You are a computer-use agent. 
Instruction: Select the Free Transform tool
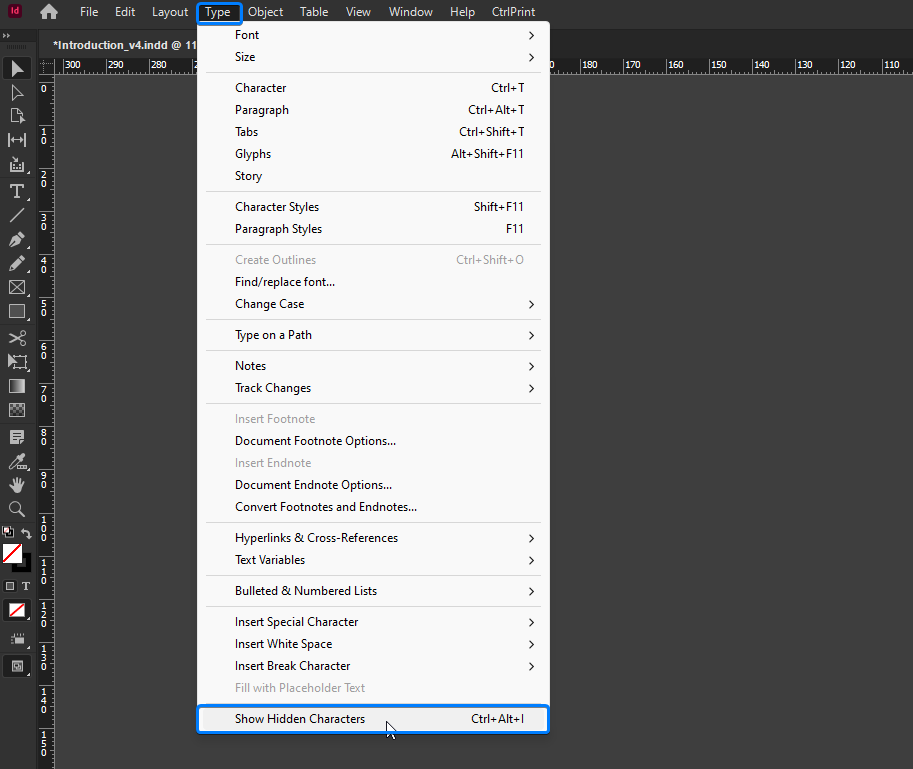pos(17,362)
